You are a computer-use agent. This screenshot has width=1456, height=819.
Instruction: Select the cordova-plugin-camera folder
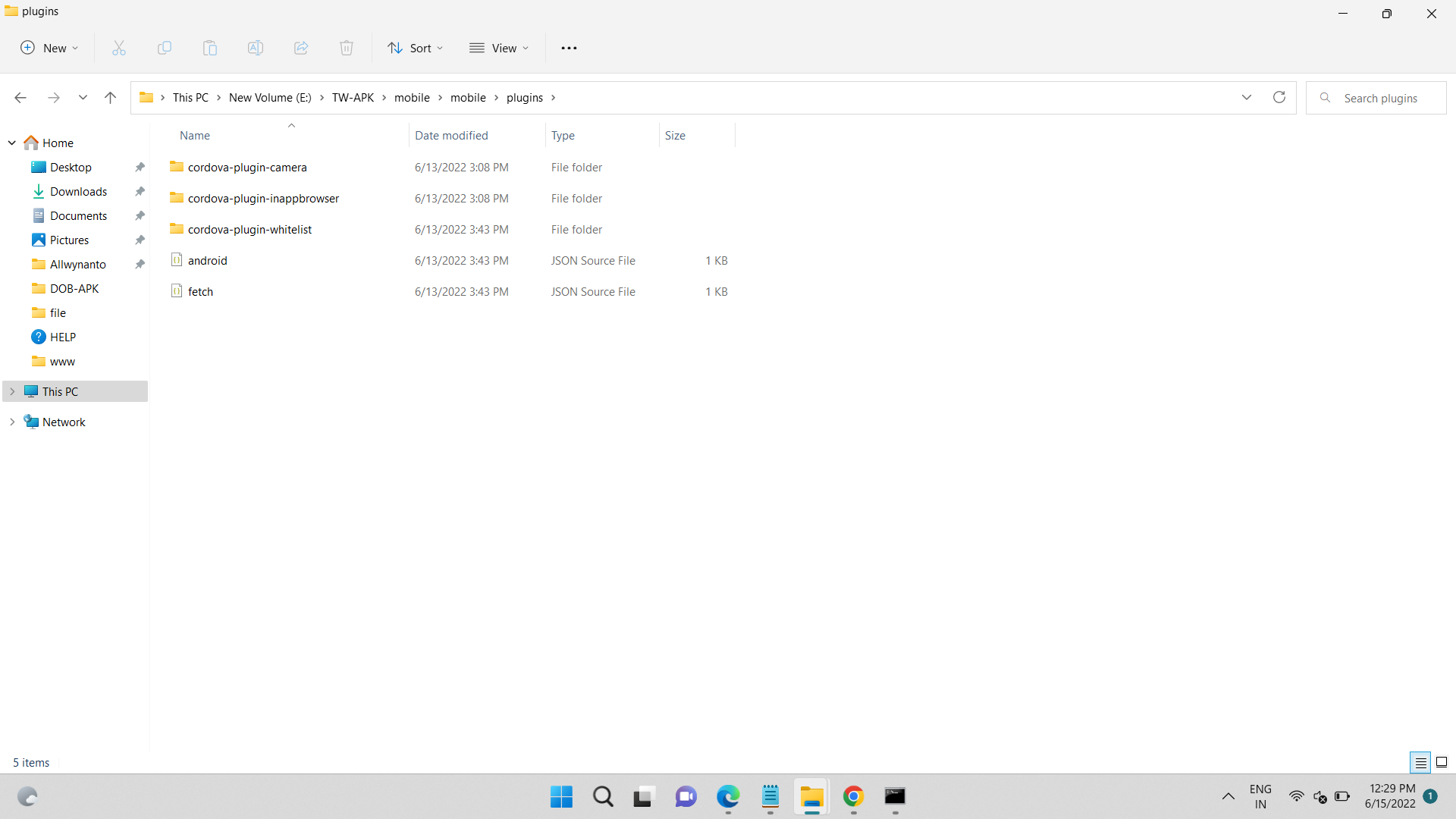point(247,167)
